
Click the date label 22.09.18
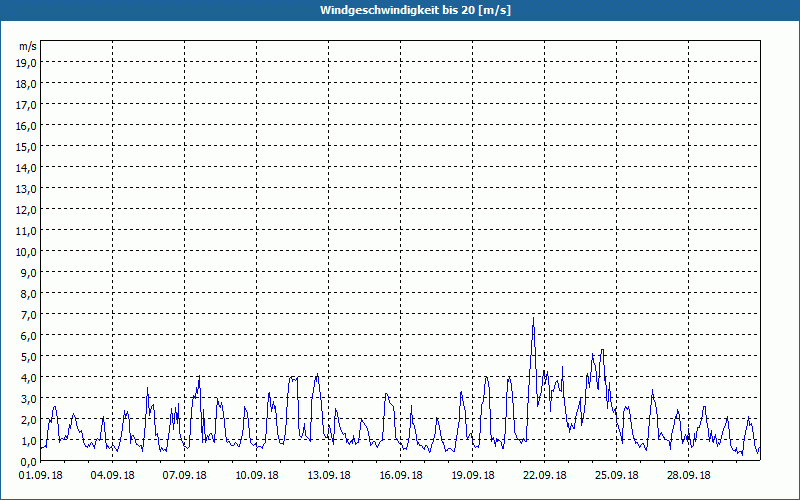[544, 476]
